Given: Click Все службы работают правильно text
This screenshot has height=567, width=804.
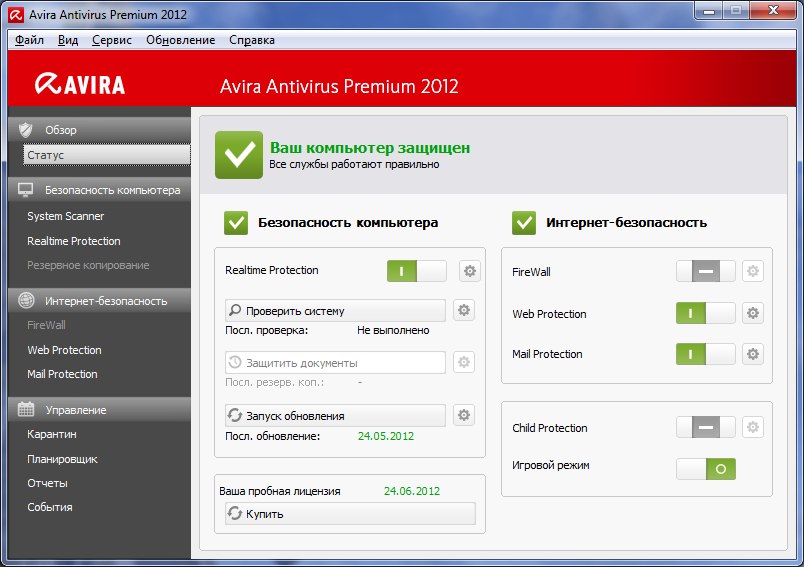Looking at the screenshot, I should pos(354,165).
